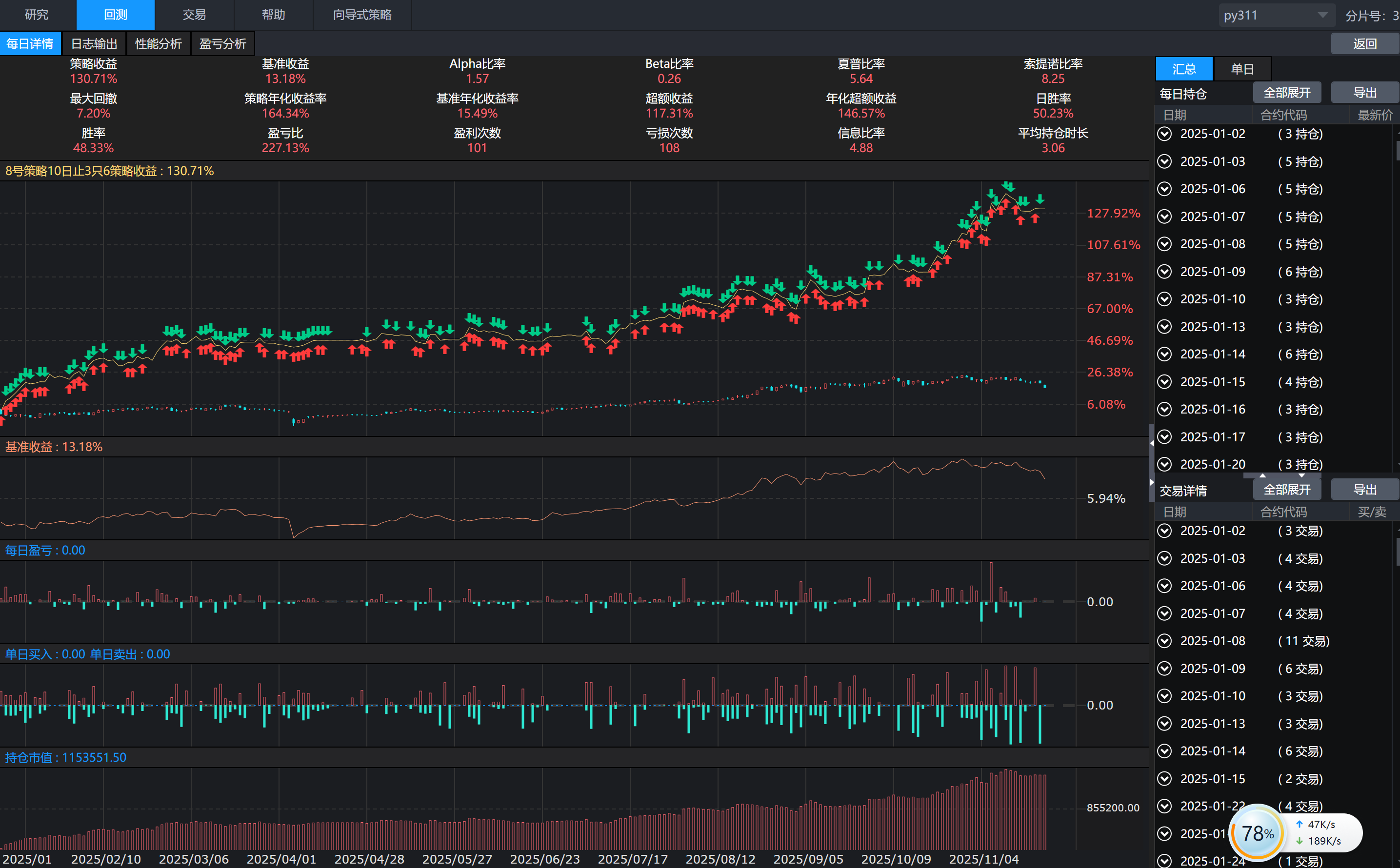Click down triangle on horizontal splitter
This screenshot has height=868, width=1400.
click(x=1301, y=475)
